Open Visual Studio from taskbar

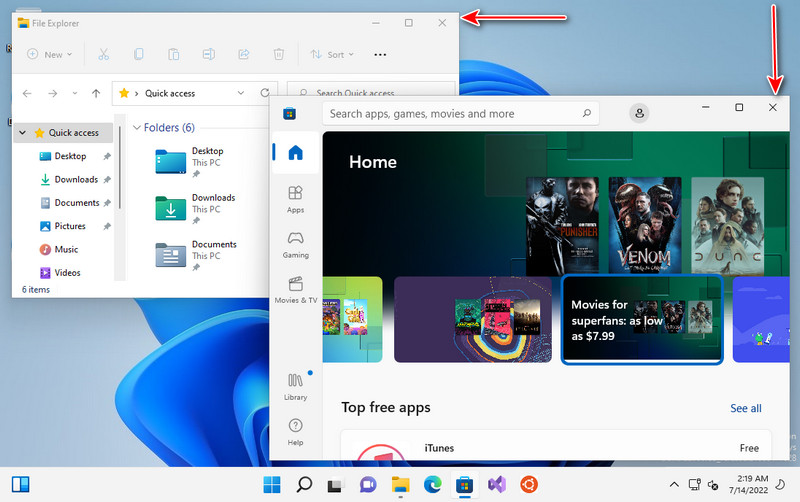pyautogui.click(x=496, y=484)
